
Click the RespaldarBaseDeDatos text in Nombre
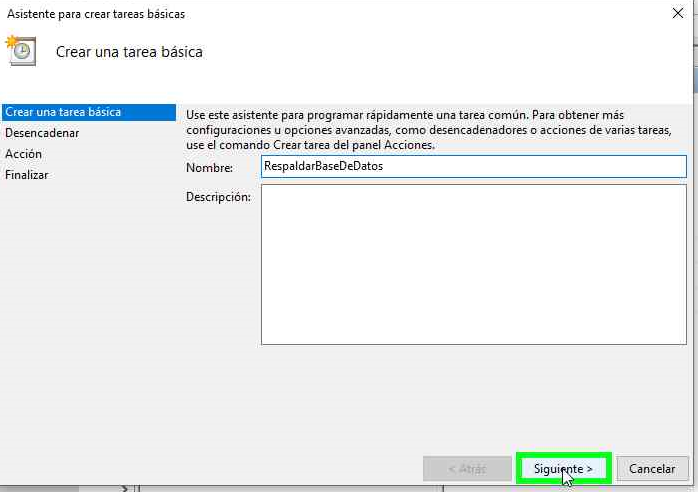tap(322, 167)
